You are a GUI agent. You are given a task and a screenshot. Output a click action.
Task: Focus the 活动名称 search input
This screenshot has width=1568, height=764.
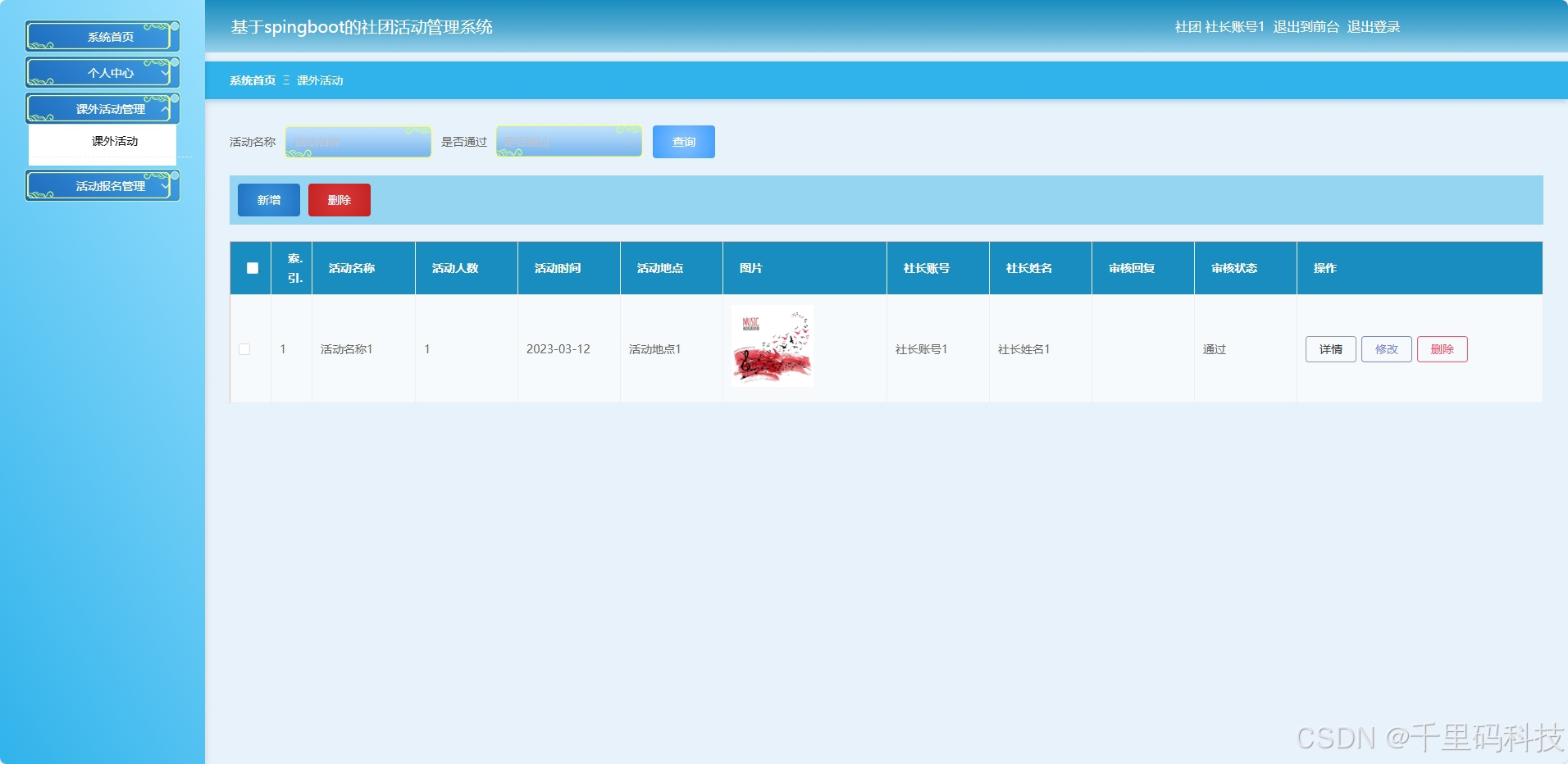point(358,142)
